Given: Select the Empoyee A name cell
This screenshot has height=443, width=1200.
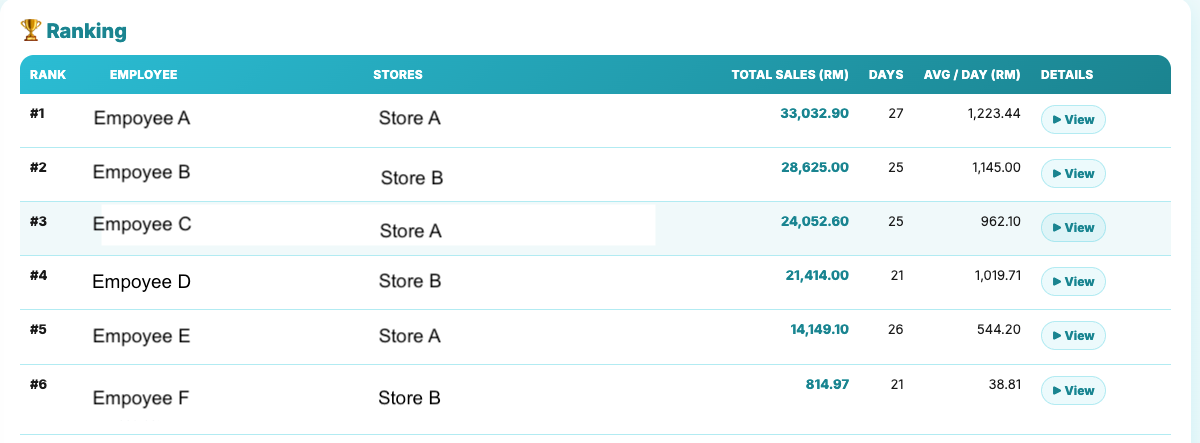Looking at the screenshot, I should click(141, 118).
